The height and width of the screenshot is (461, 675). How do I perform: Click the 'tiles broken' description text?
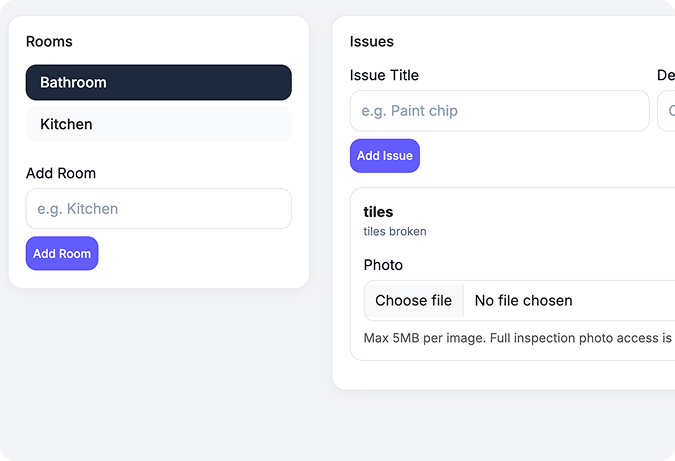click(395, 232)
